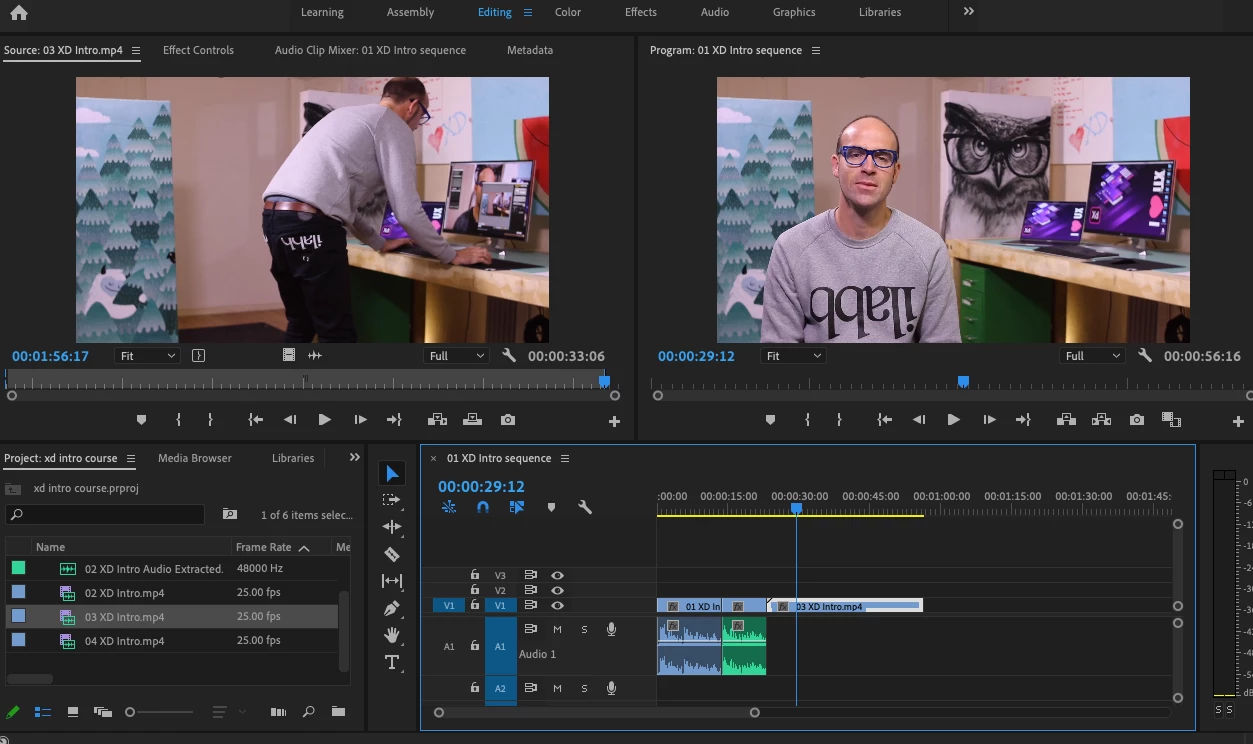Click Find icon in Project panel footer
This screenshot has width=1253, height=744.
(x=308, y=712)
